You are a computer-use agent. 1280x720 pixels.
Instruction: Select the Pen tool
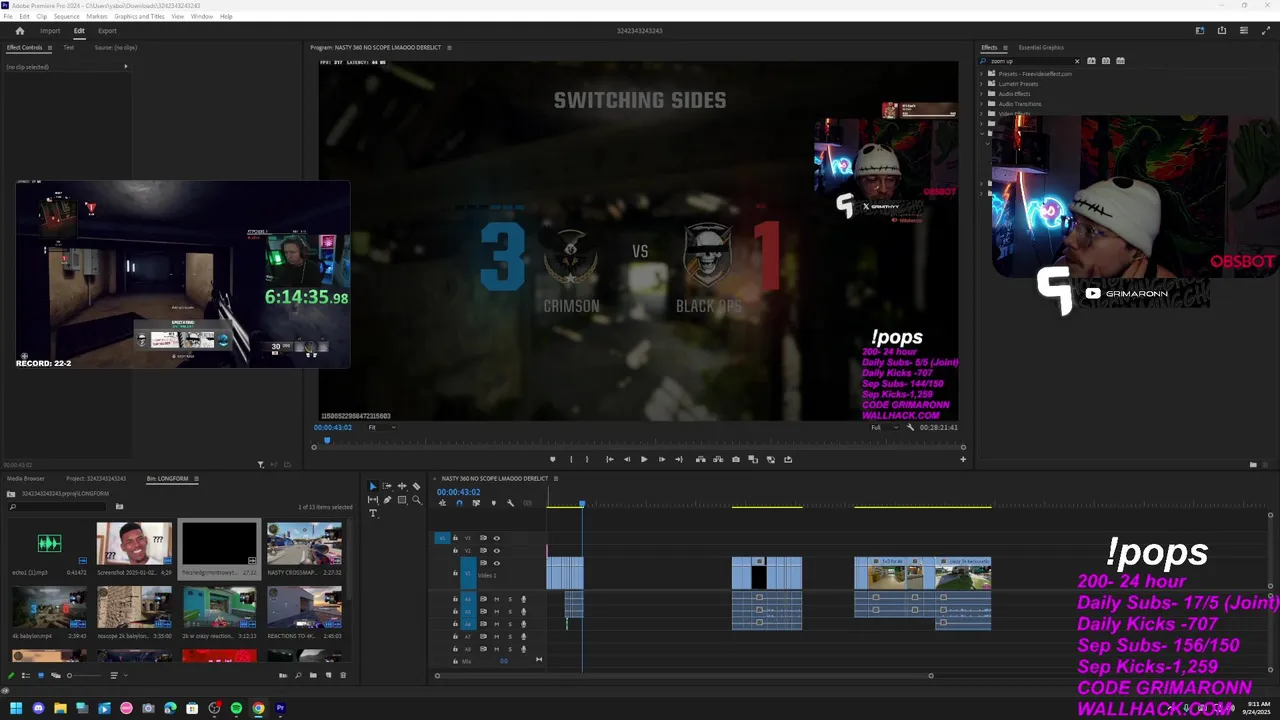point(387,500)
